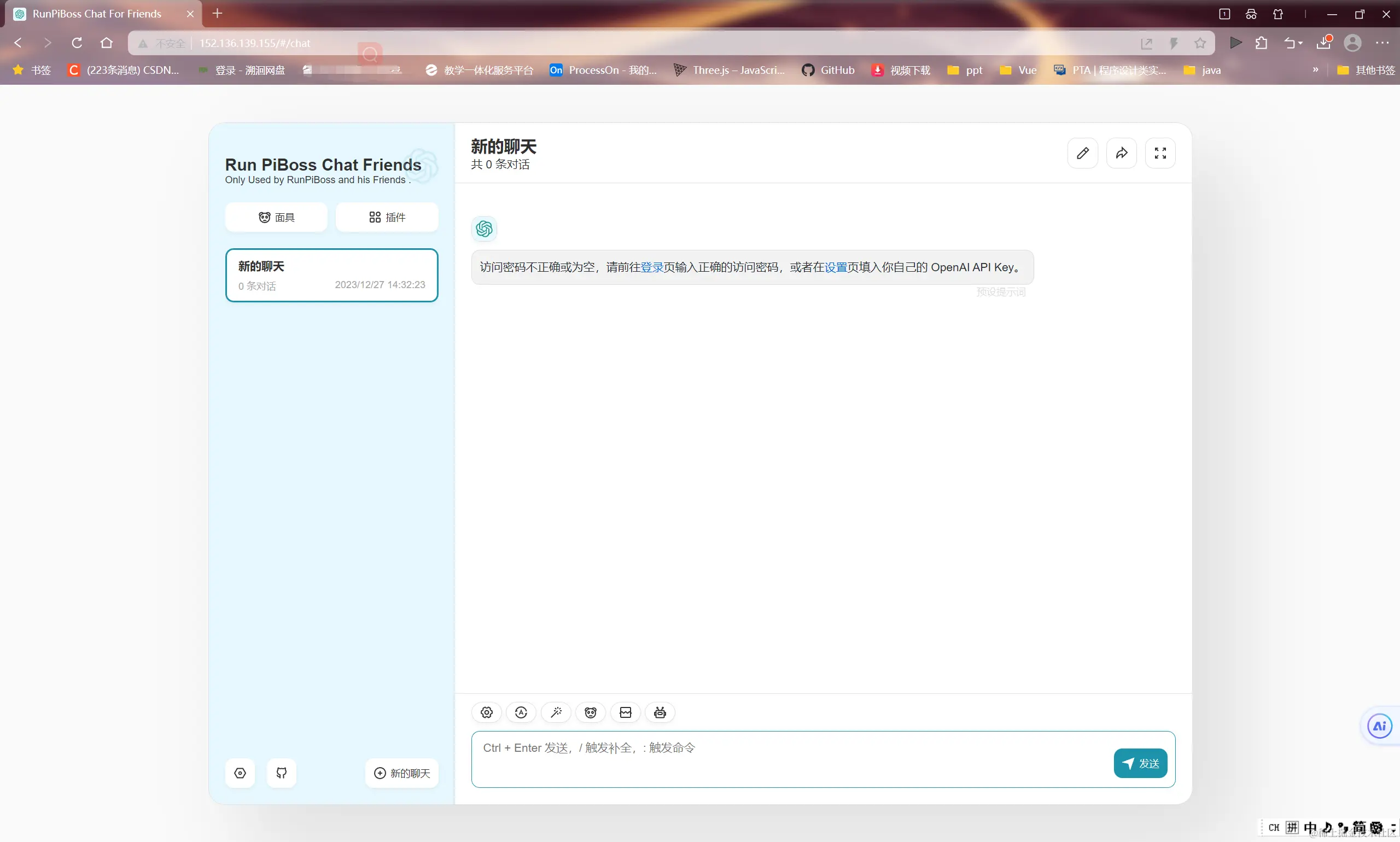Image resolution: width=1400 pixels, height=842 pixels.
Task: Open the 插件 plugins page
Action: [x=387, y=217]
